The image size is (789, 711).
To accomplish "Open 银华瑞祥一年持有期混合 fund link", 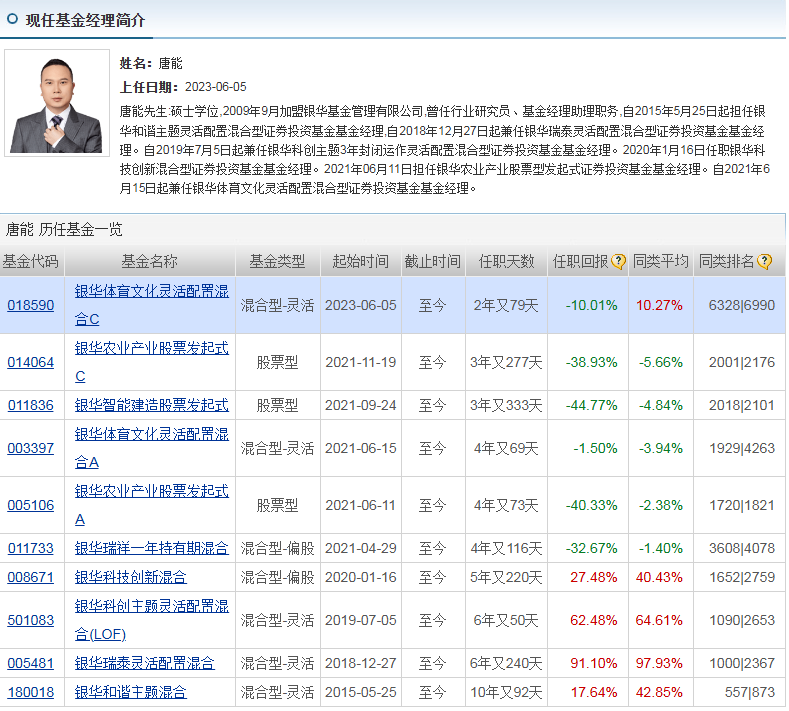I will click(x=151, y=548).
